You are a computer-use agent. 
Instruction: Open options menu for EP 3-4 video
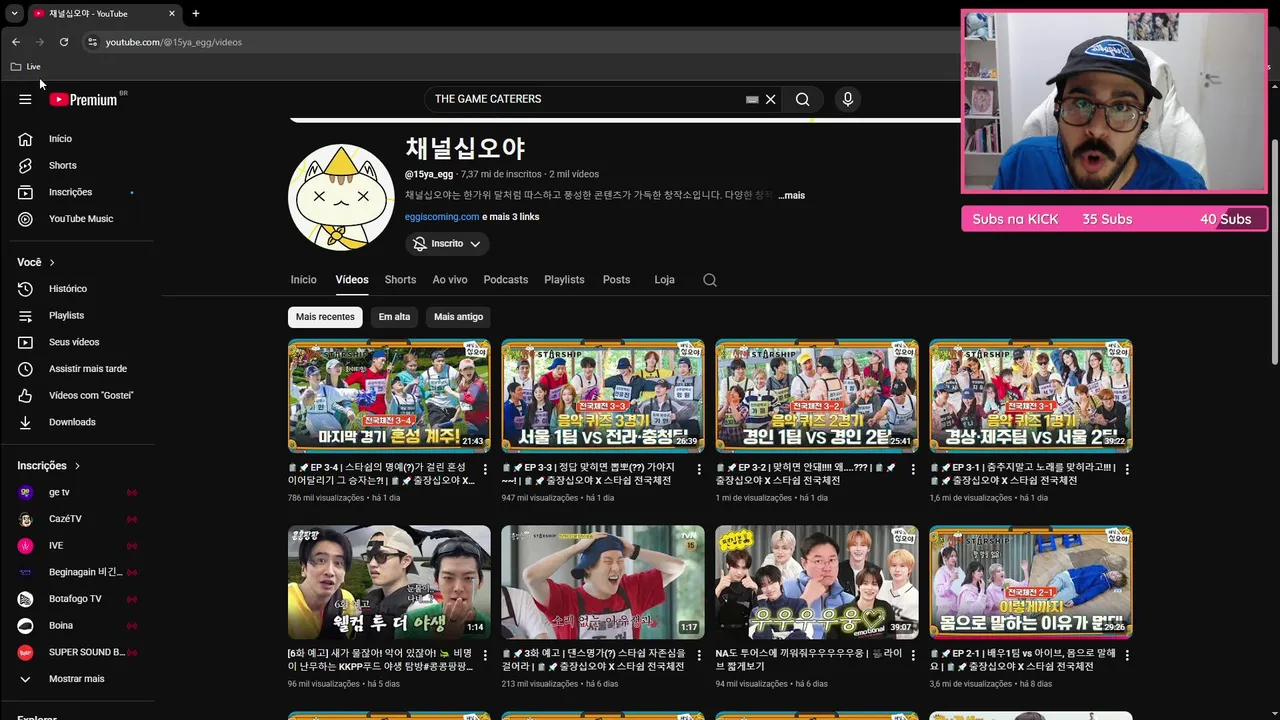[x=486, y=469]
